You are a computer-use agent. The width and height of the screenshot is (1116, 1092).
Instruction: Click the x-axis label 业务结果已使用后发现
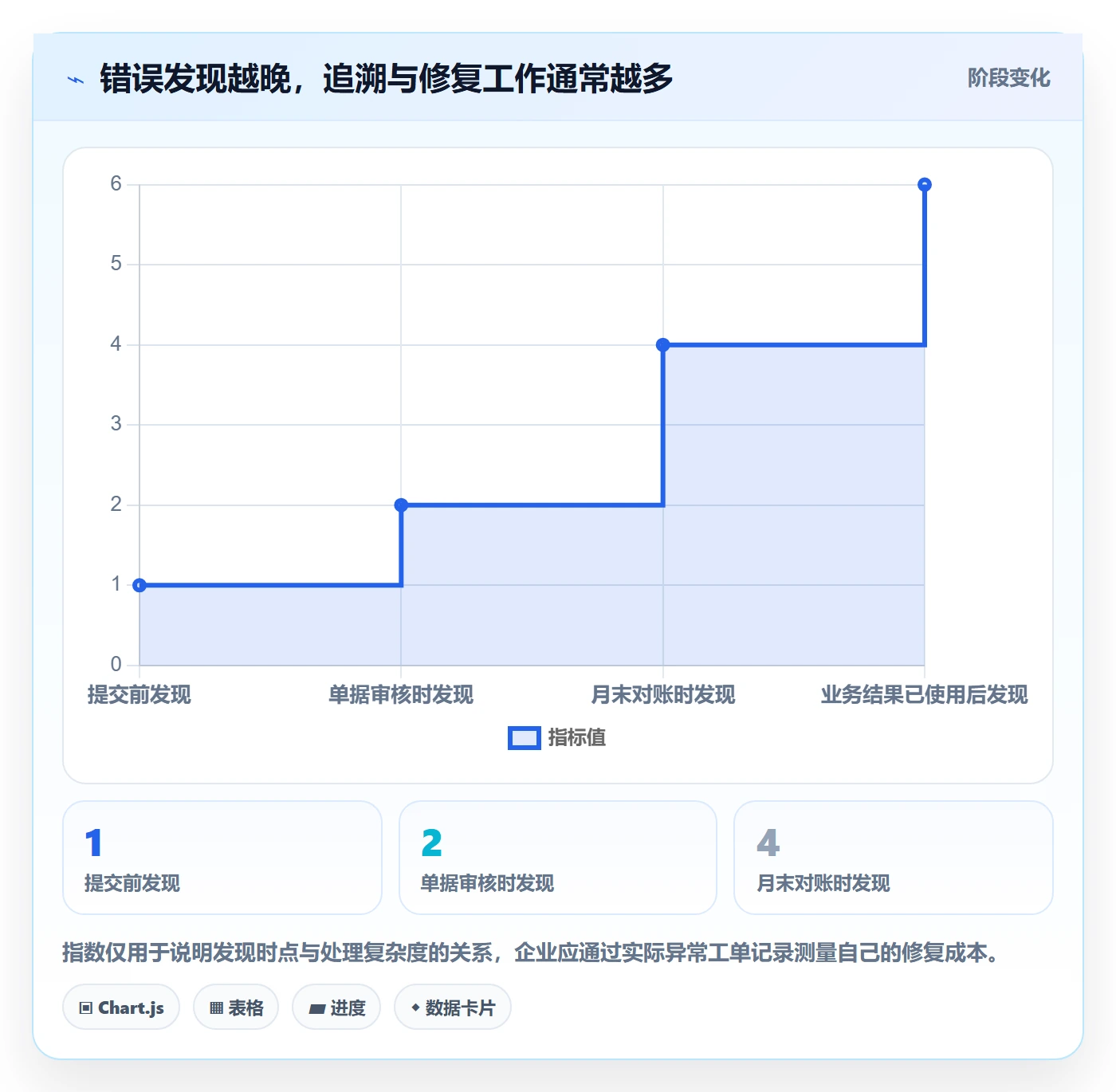pos(925,695)
